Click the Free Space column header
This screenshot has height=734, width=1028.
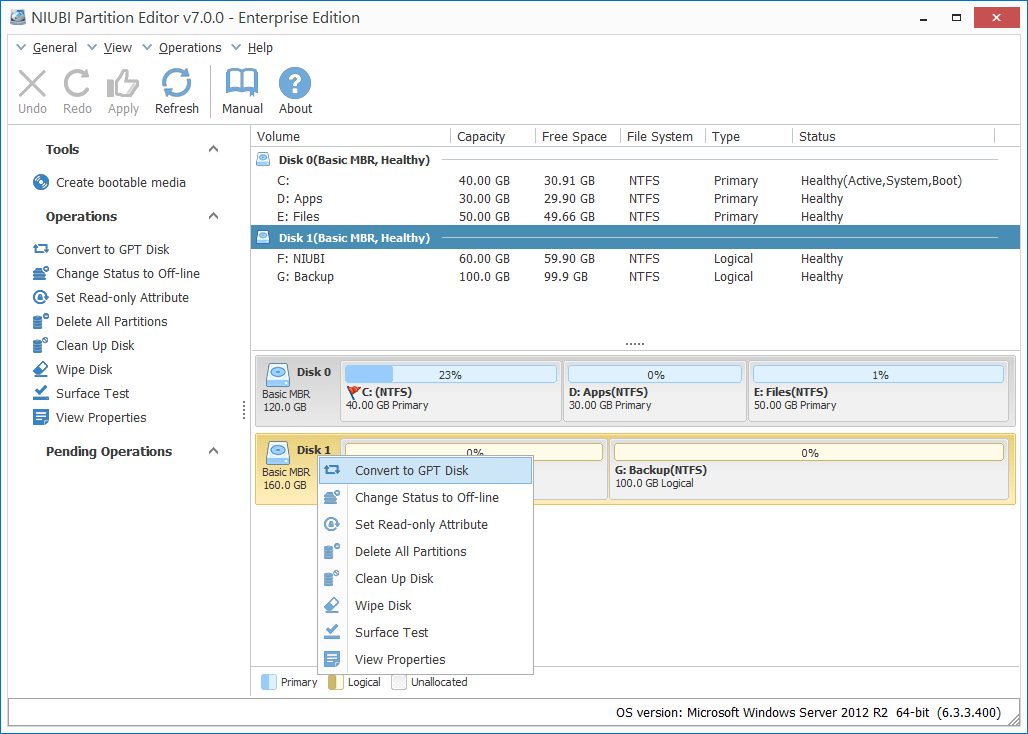[x=578, y=136]
